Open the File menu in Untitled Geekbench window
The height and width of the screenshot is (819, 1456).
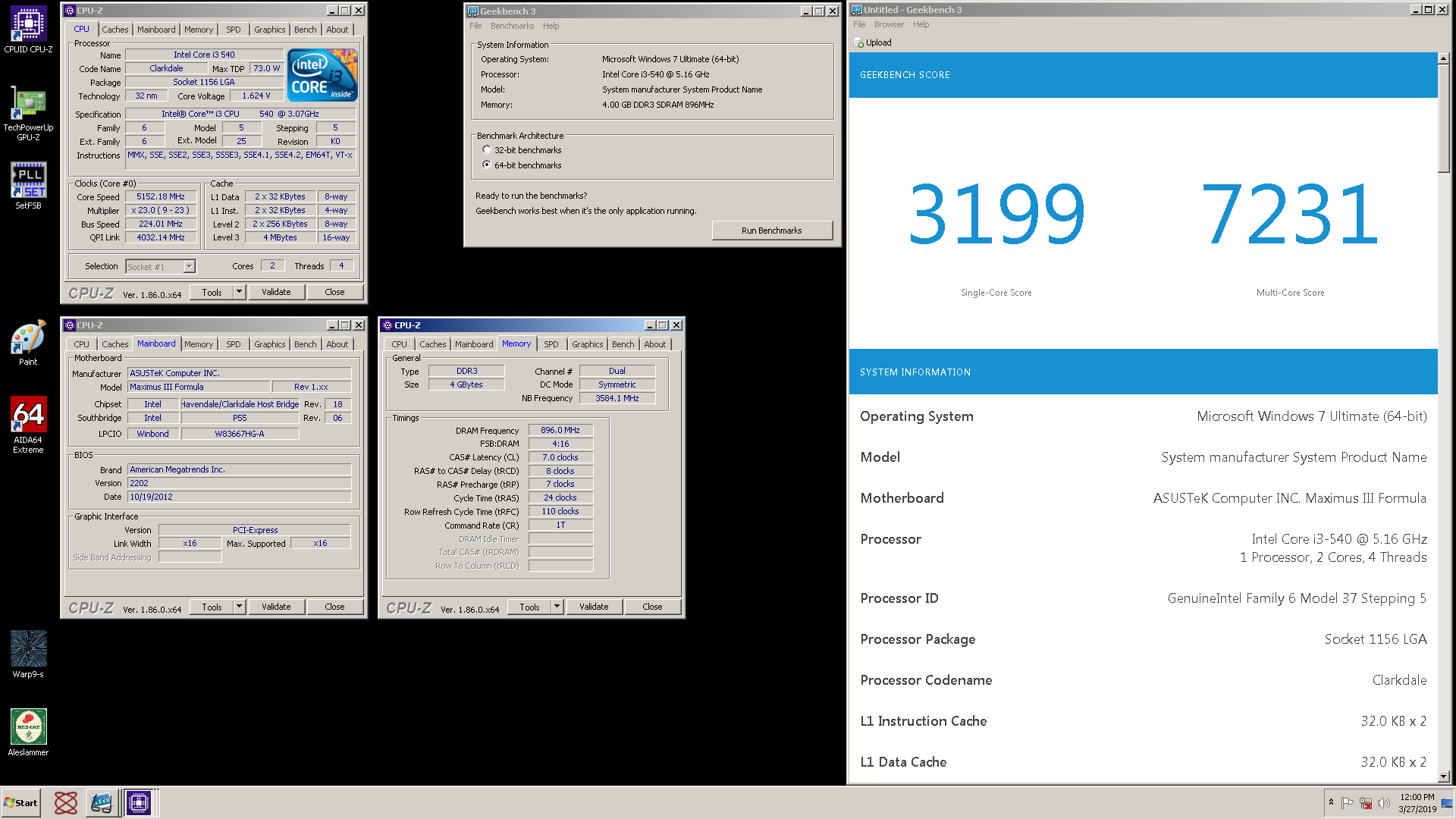click(x=859, y=24)
